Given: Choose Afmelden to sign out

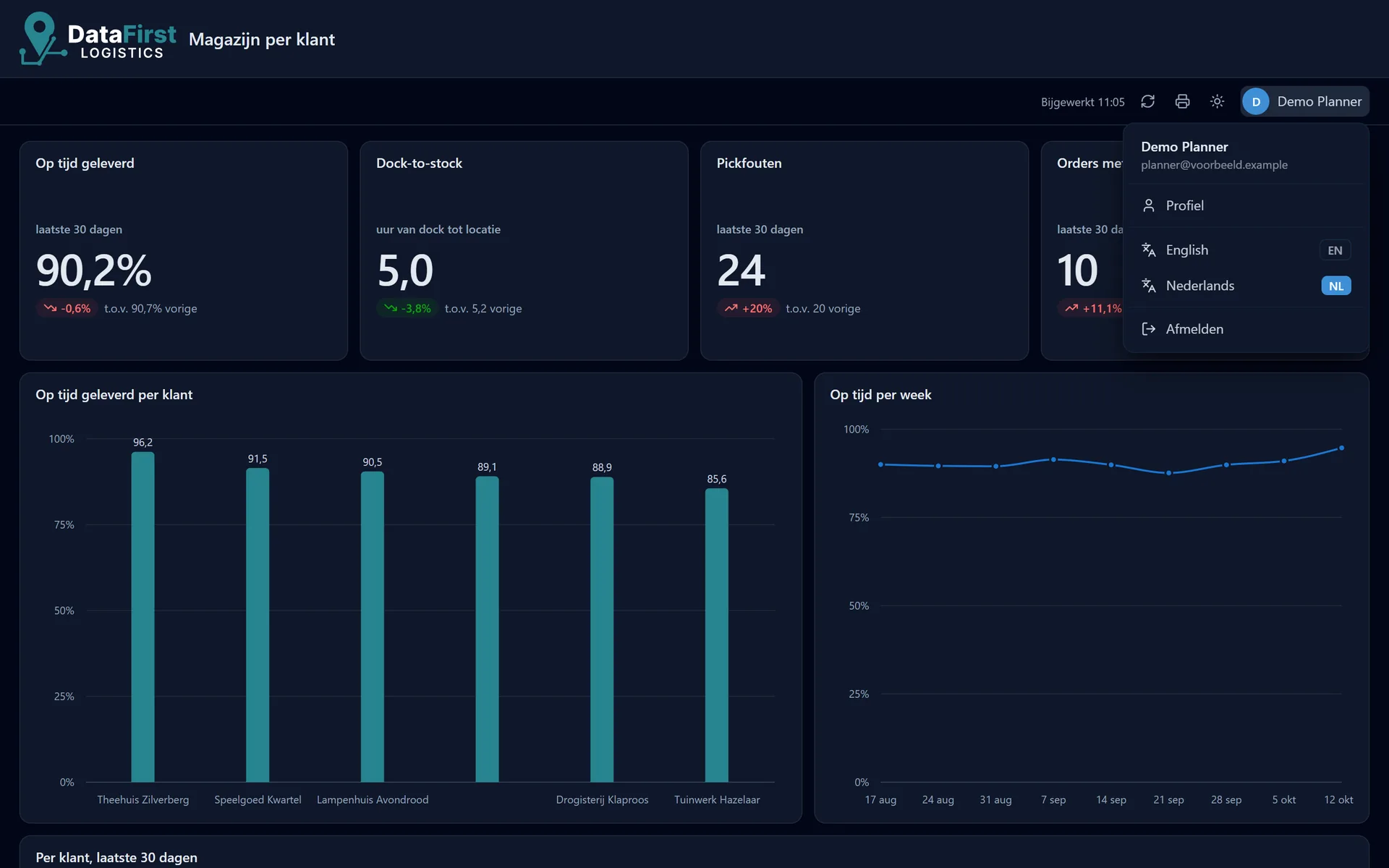Looking at the screenshot, I should pos(1245,329).
